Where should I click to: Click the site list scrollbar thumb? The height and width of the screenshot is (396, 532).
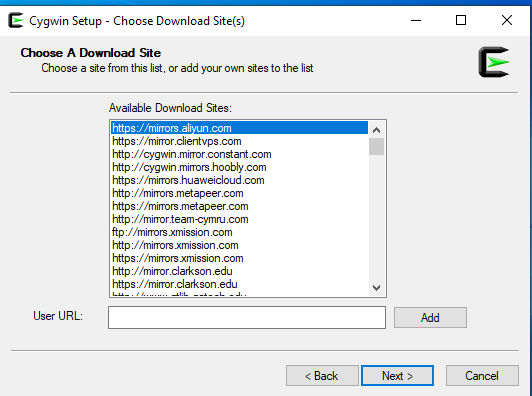click(x=376, y=146)
